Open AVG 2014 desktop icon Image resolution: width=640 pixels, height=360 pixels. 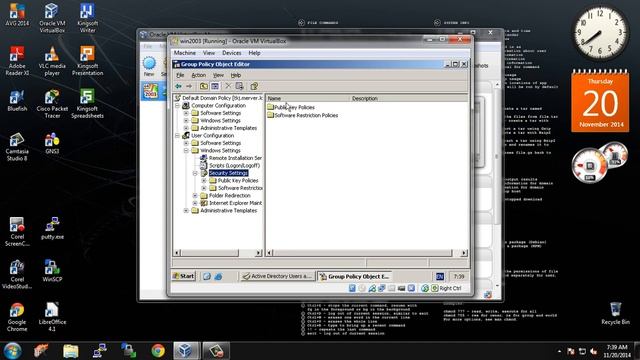[17, 15]
